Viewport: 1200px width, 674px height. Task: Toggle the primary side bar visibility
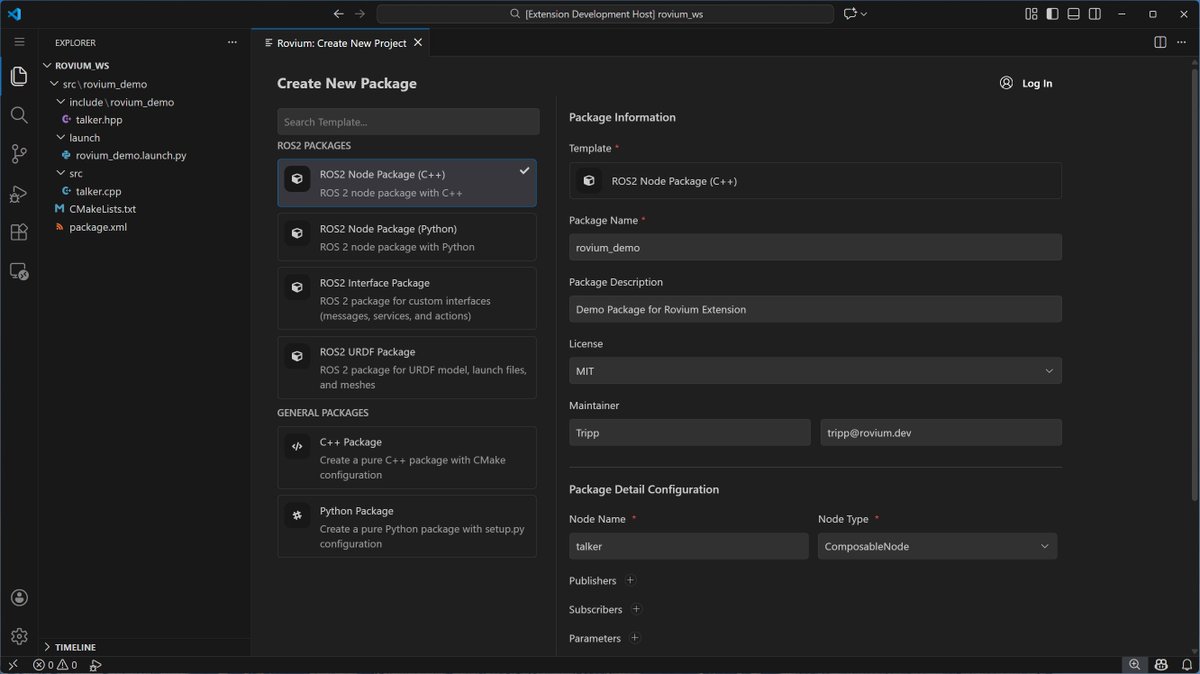pos(1053,14)
